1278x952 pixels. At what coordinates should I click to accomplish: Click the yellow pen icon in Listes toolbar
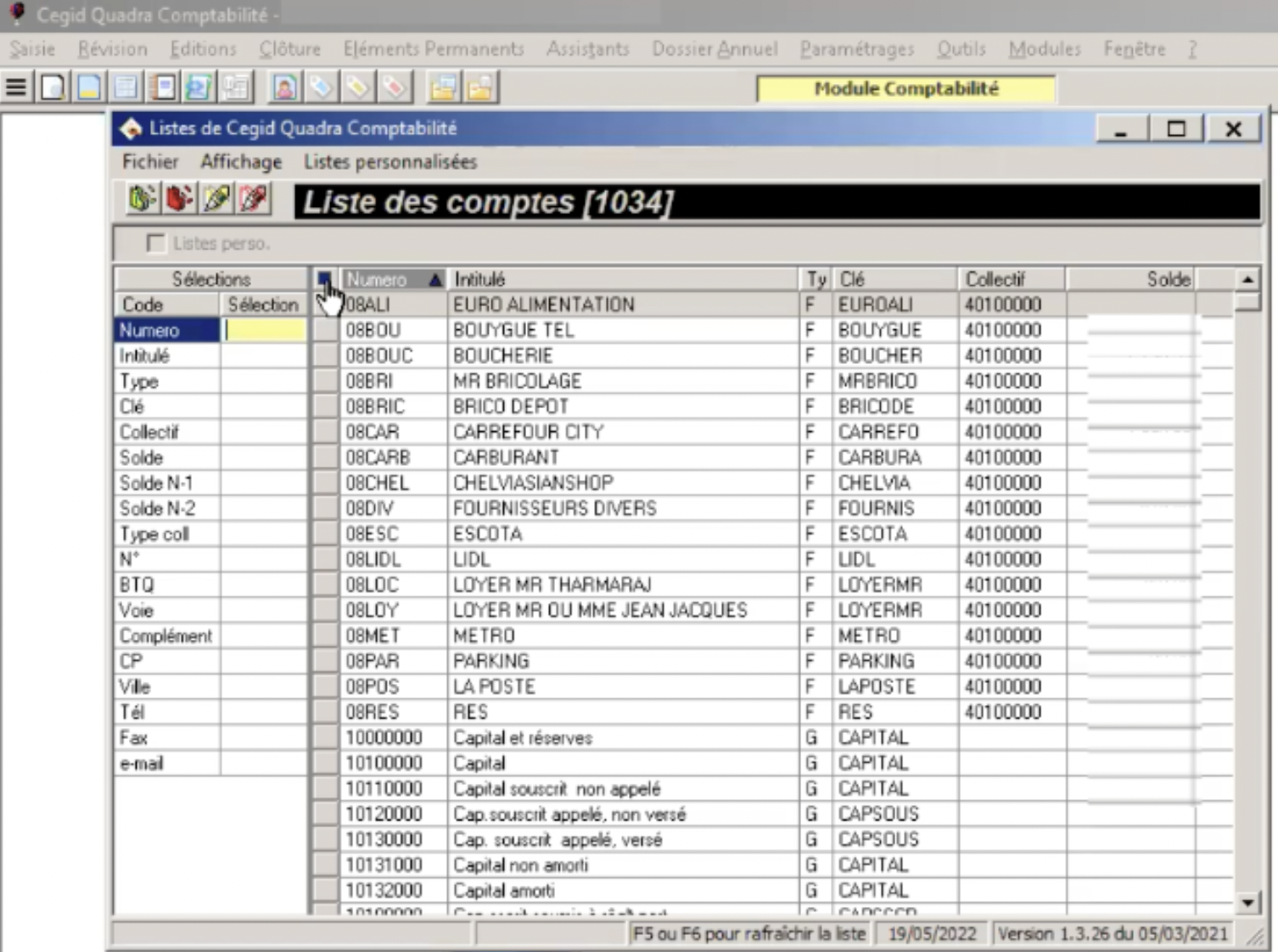click(x=217, y=199)
